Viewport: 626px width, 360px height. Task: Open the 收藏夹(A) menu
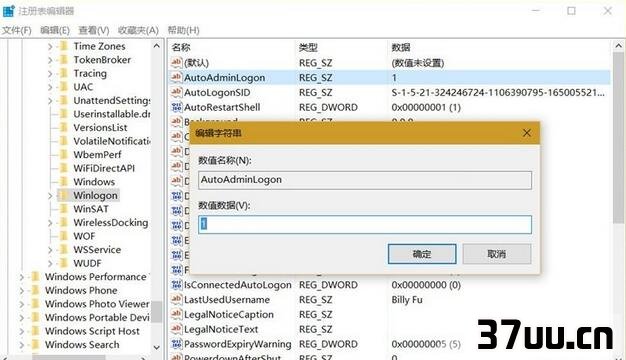[138, 30]
